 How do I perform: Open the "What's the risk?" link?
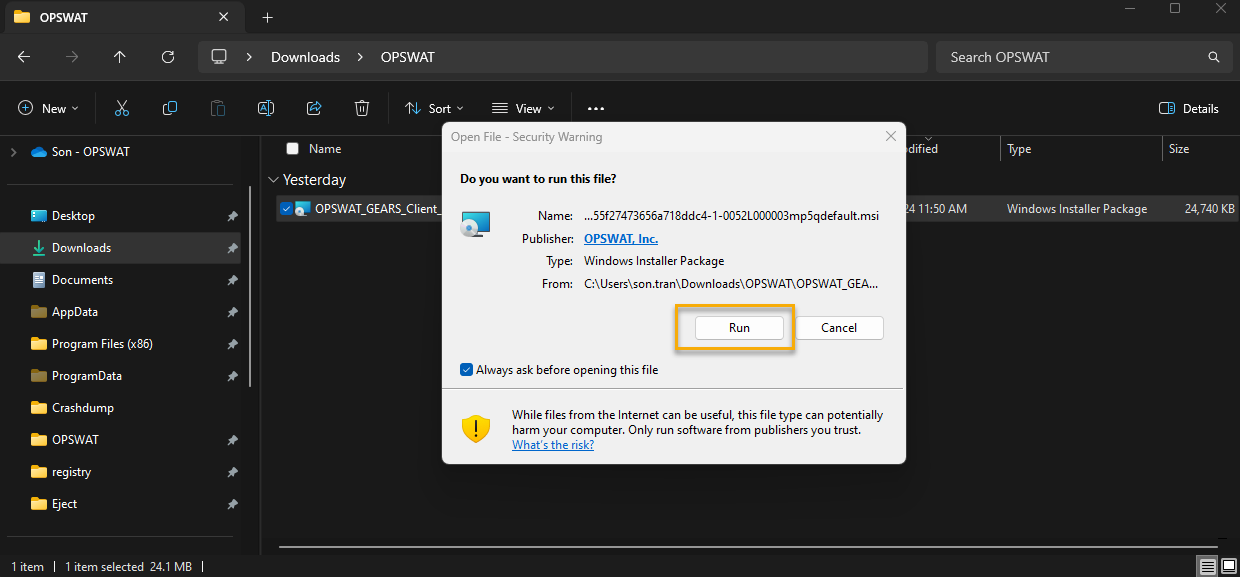(553, 445)
